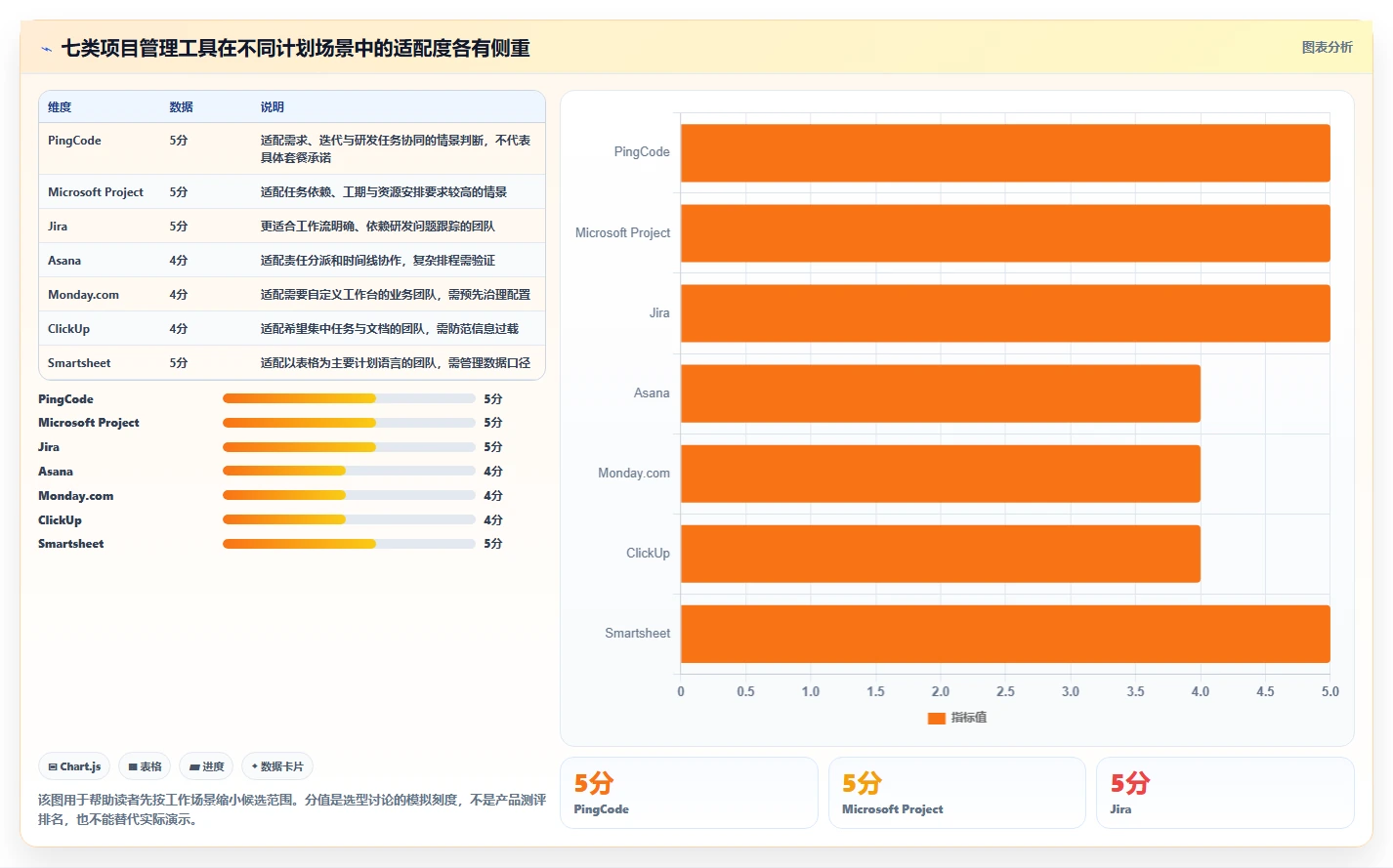This screenshot has height=868, width=1393.
Task: Click the Monday.com label in progress list
Action: [x=75, y=496]
